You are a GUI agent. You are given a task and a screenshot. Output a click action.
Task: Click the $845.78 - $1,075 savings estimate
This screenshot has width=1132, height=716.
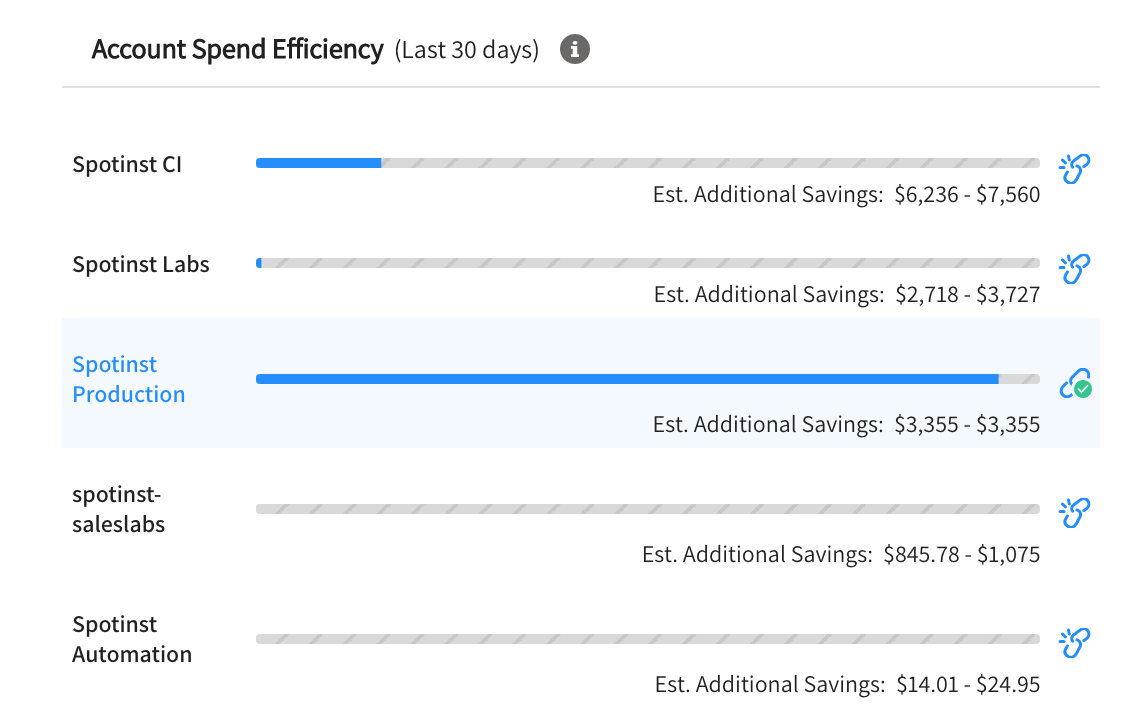click(x=962, y=554)
